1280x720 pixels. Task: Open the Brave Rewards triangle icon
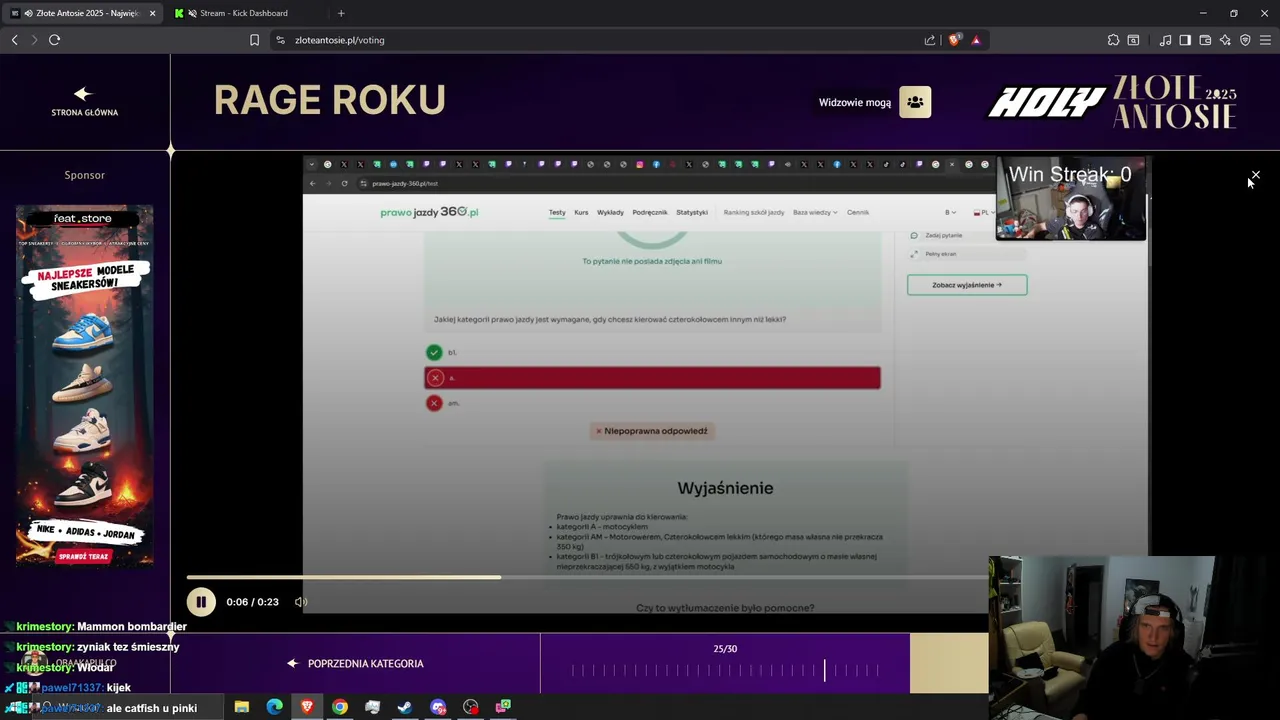tap(976, 40)
